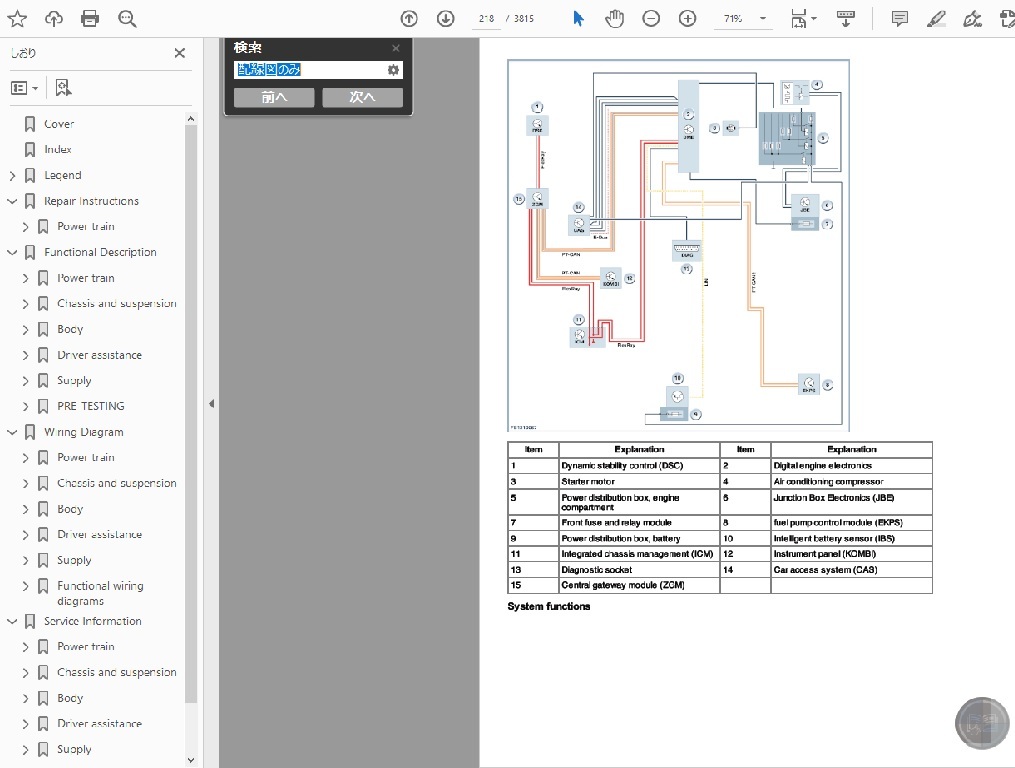This screenshot has width=1015, height=768.
Task: Select the sign pen tool
Action: (972, 19)
